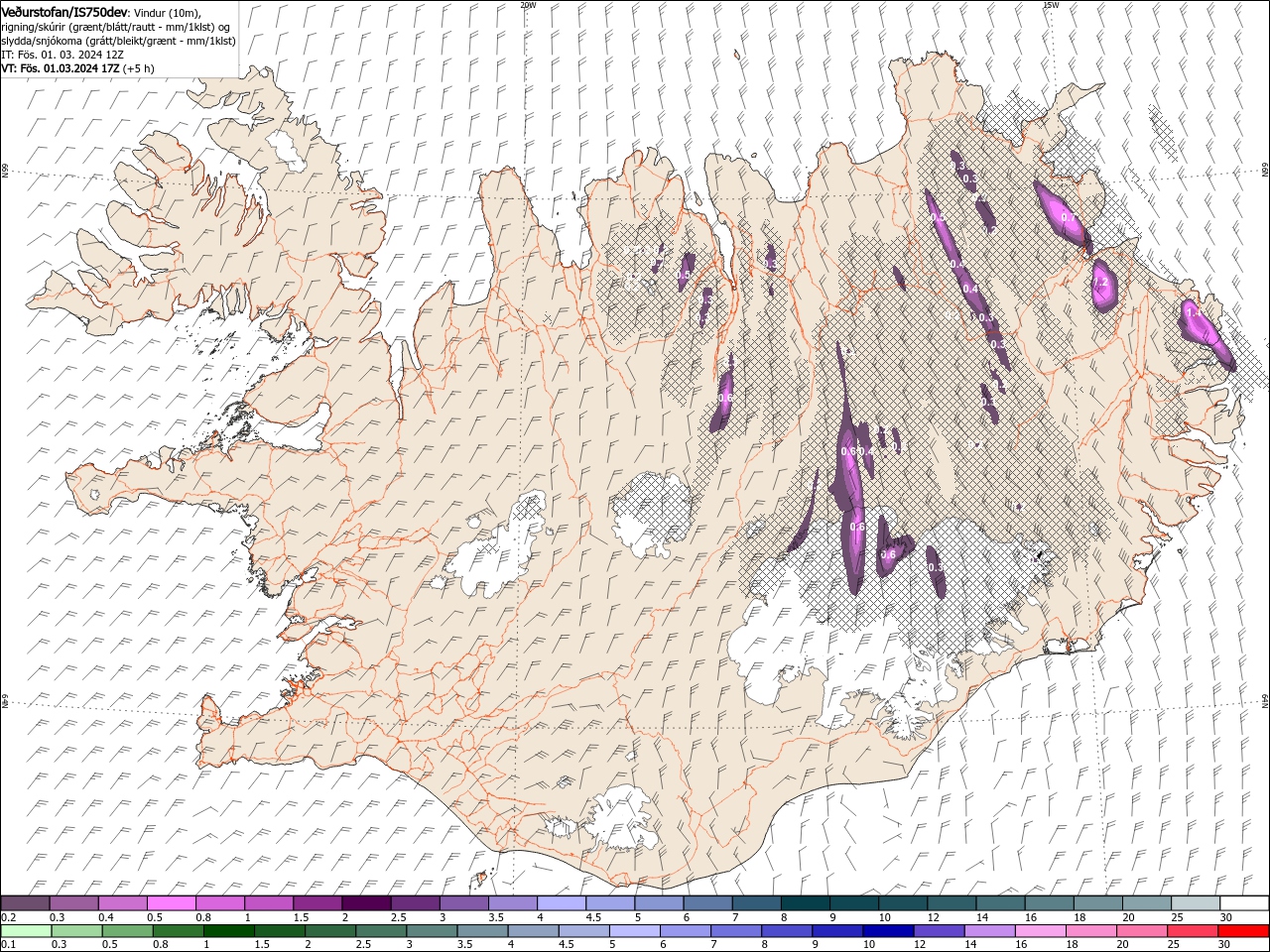Image resolution: width=1270 pixels, height=952 pixels.
Task: Click the upper legend swatch between 0.8 and 1
Action: point(219,903)
